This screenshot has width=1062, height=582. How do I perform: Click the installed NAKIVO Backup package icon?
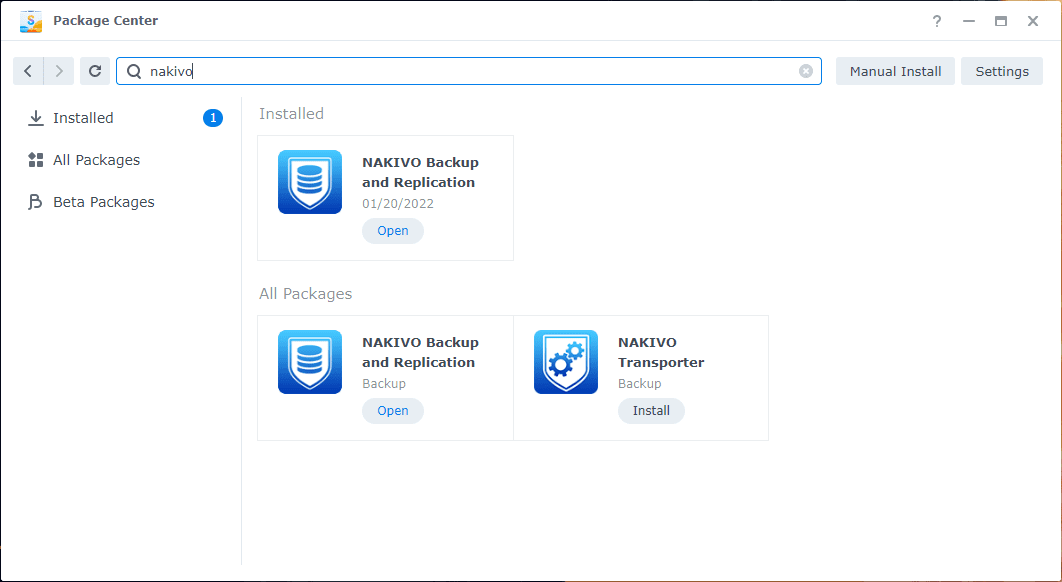[x=310, y=182]
